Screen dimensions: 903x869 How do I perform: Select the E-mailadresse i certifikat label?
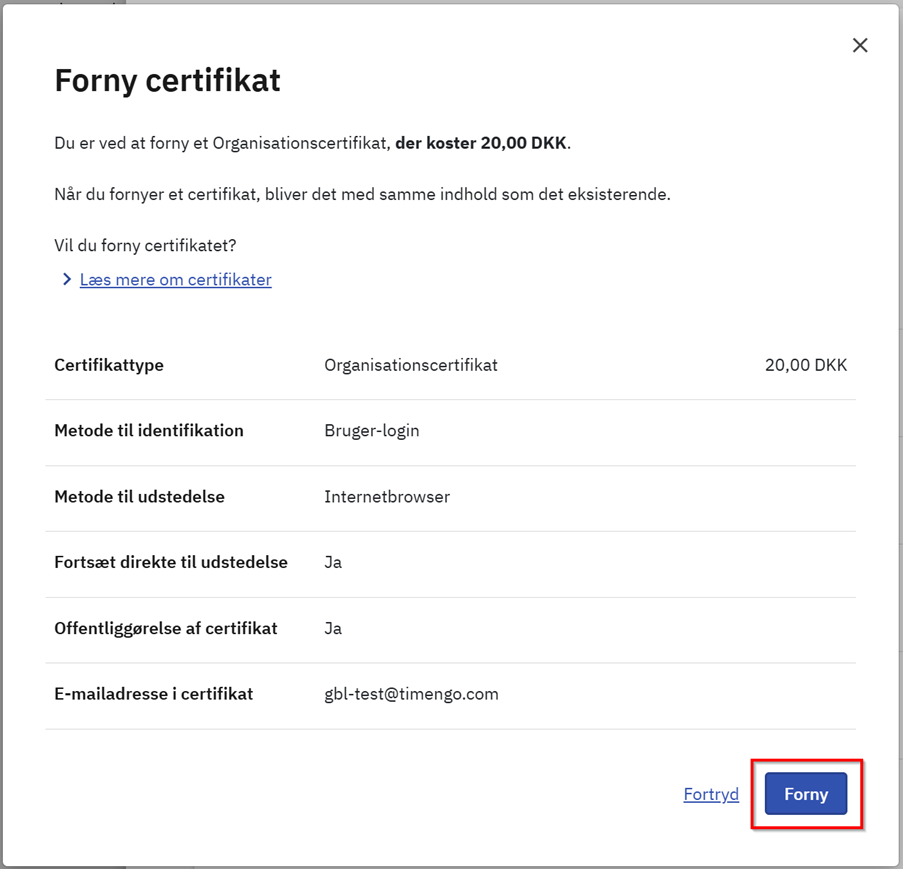pyautogui.click(x=153, y=694)
